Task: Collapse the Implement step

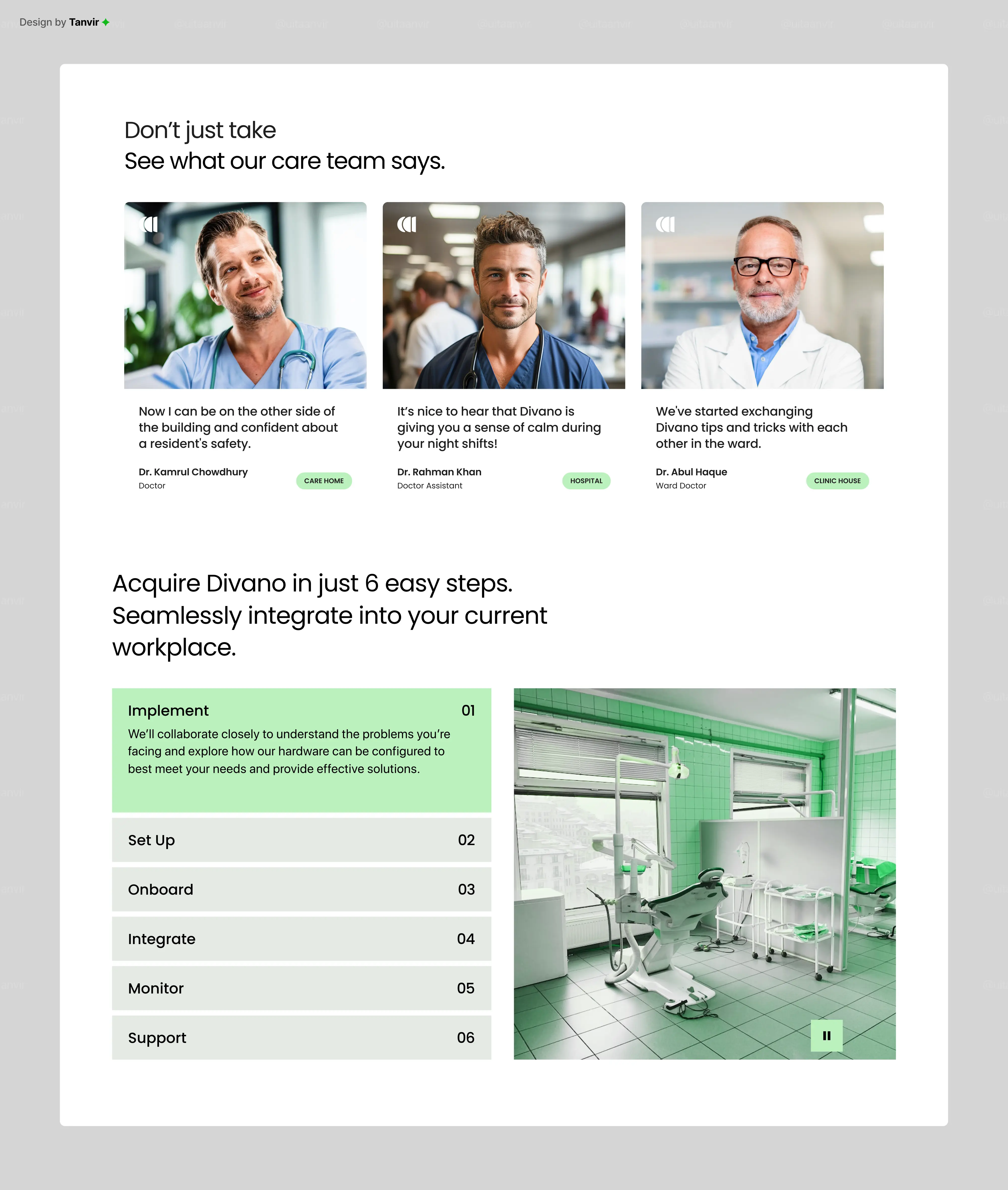Action: point(301,710)
